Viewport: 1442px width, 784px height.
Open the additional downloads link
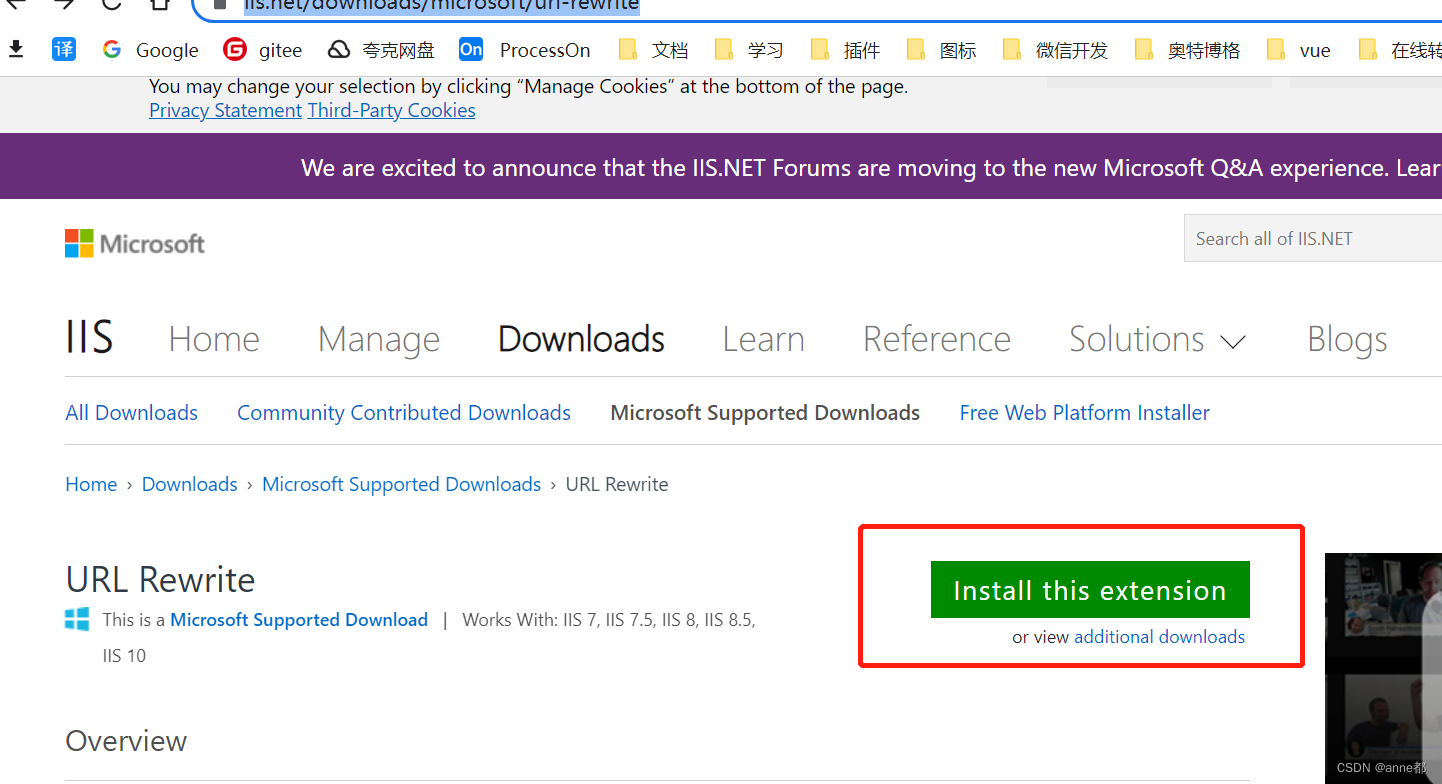(x=1160, y=637)
